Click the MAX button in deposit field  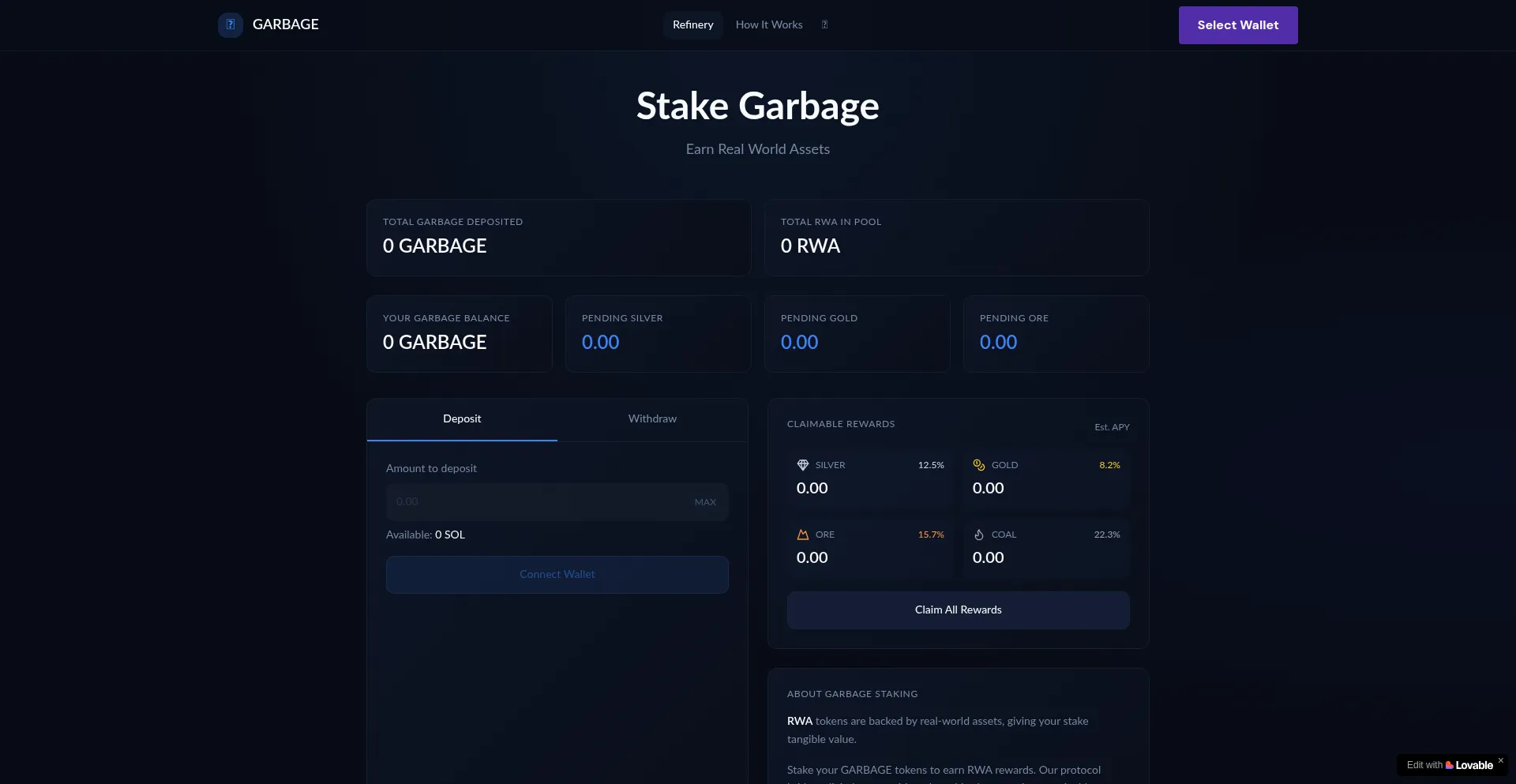(704, 501)
